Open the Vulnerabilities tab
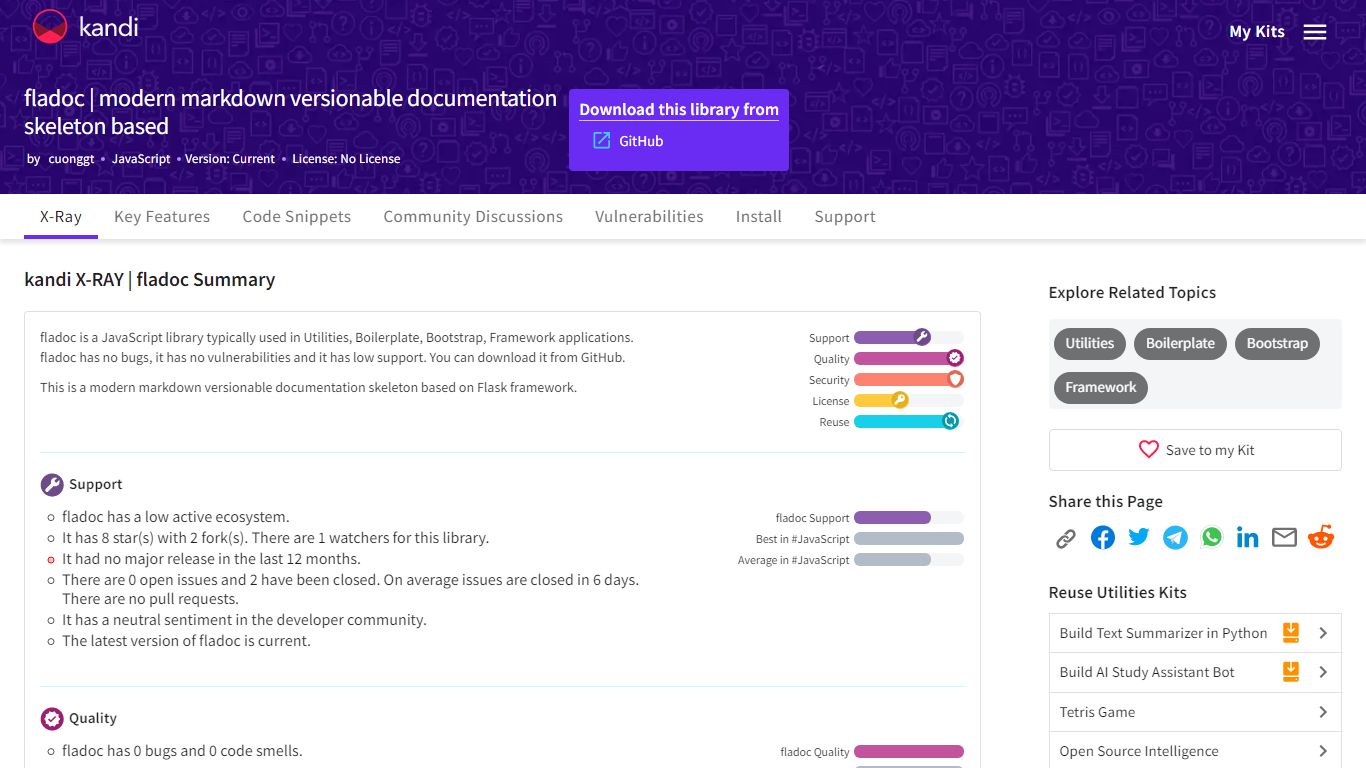This screenshot has width=1366, height=768. 649,217
